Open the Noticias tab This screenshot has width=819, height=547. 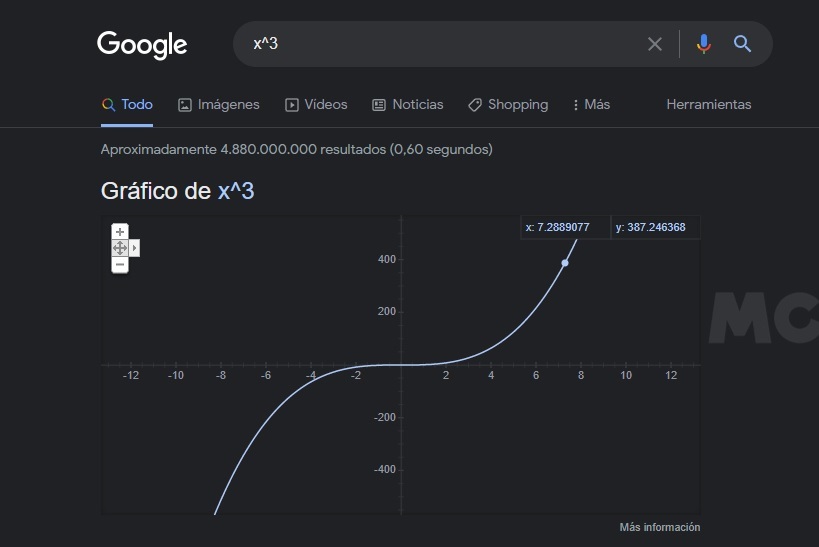tap(408, 105)
